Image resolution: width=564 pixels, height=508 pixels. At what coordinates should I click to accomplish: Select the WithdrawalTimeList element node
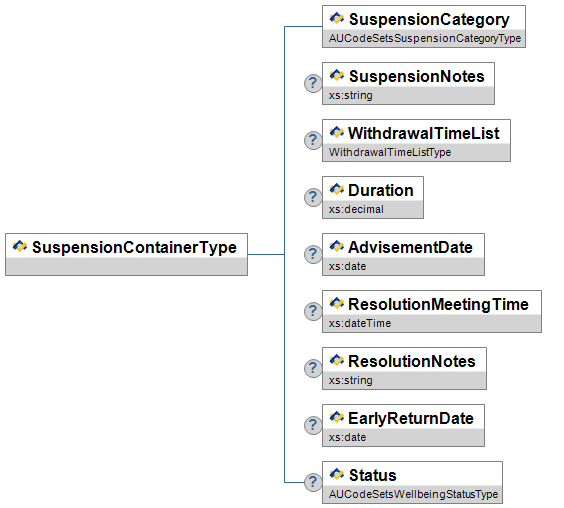click(x=416, y=140)
